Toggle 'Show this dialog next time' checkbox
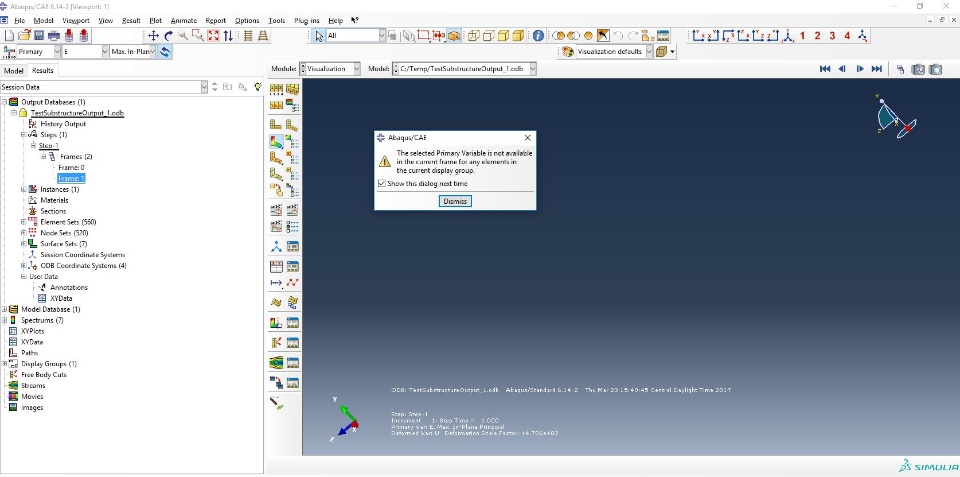Screen dimensions: 960x477 [382, 184]
